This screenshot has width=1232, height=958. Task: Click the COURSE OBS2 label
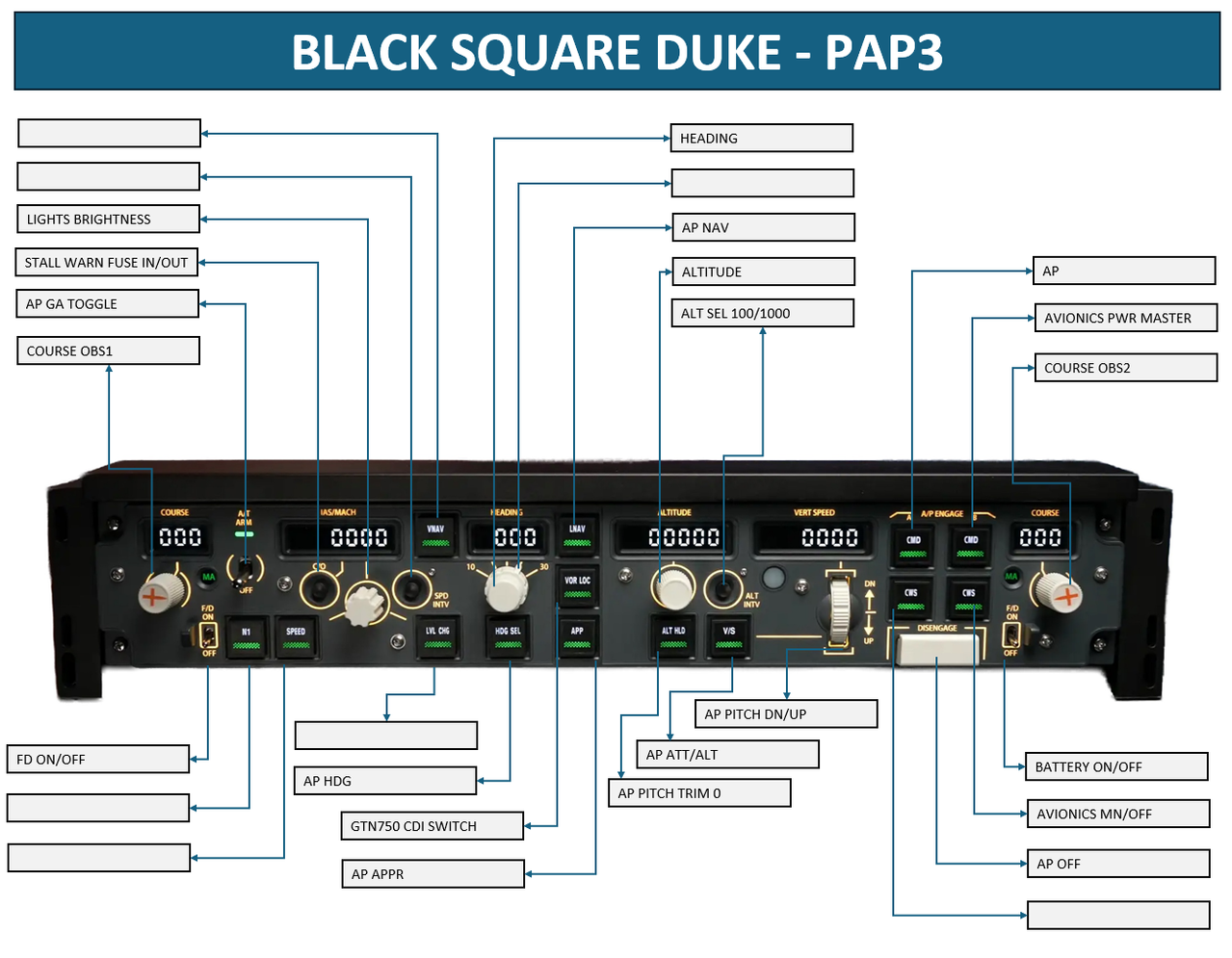tap(1126, 368)
